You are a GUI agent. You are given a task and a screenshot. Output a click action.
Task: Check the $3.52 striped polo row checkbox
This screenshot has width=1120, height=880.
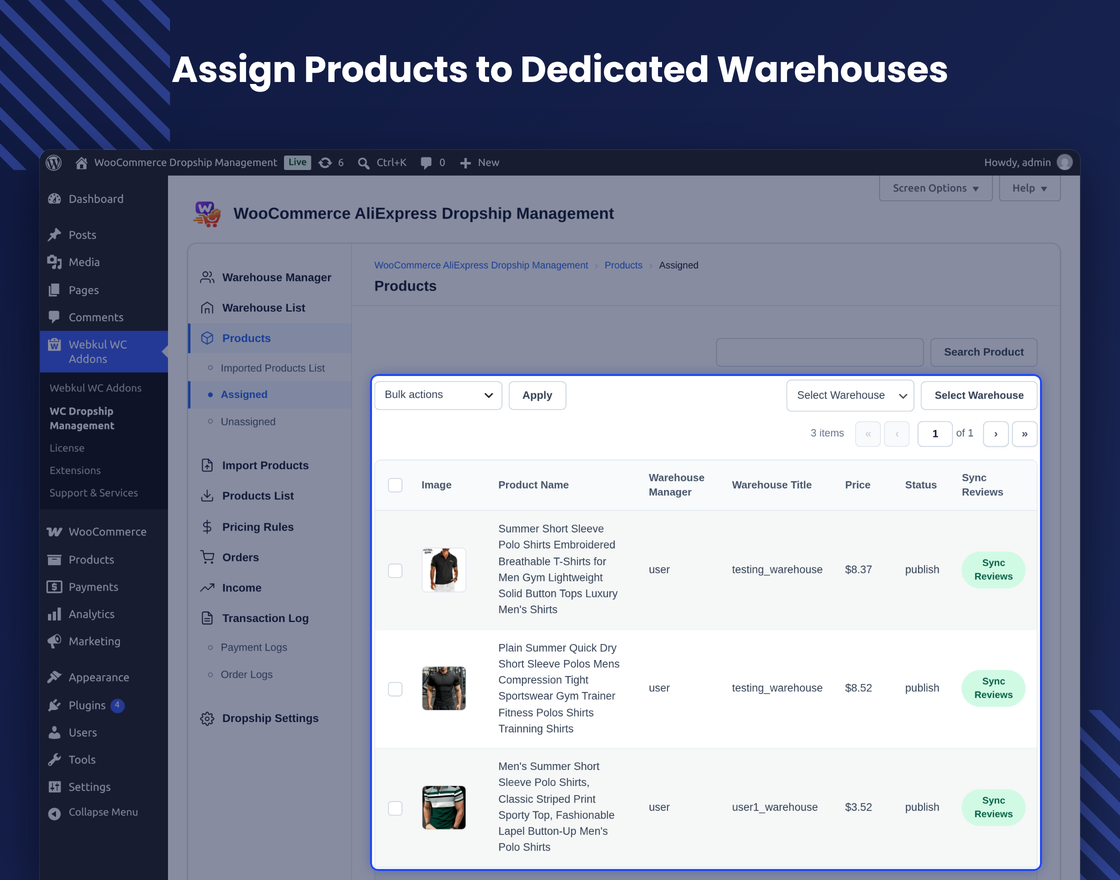tap(395, 808)
